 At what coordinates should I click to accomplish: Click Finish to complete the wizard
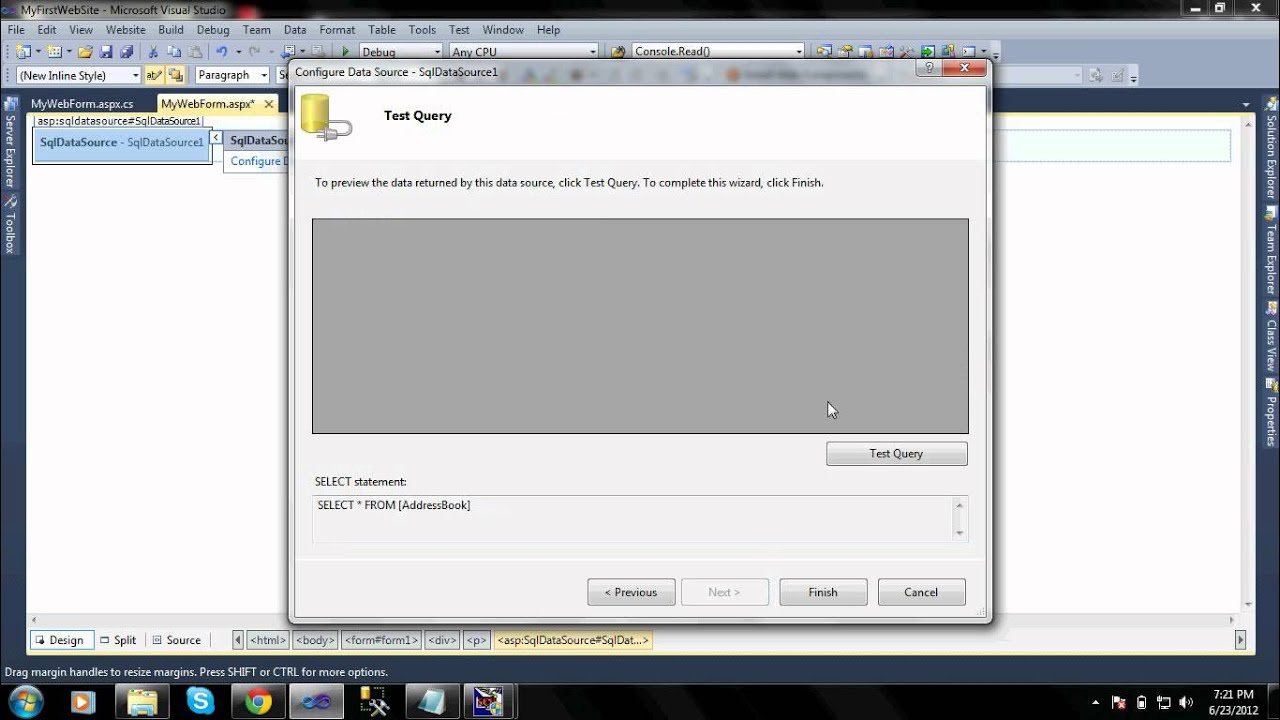(823, 592)
